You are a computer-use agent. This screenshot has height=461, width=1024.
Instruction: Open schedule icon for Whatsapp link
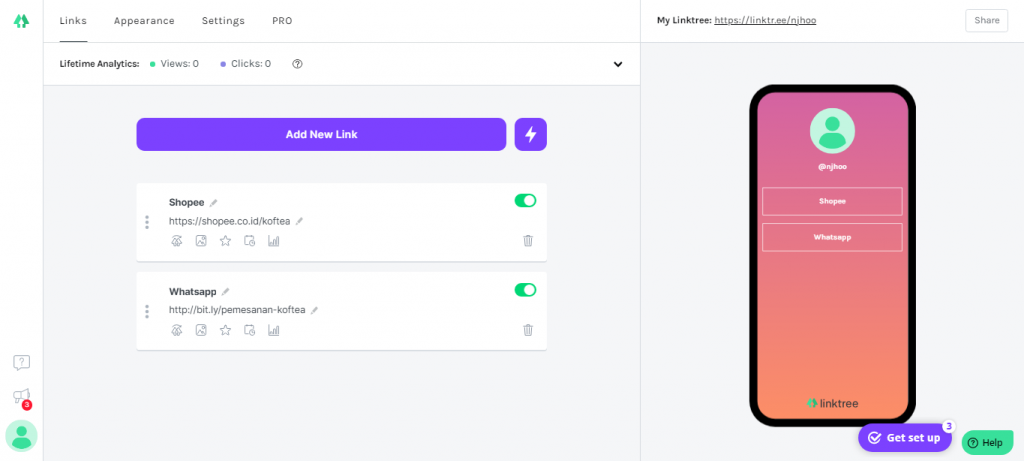point(249,330)
